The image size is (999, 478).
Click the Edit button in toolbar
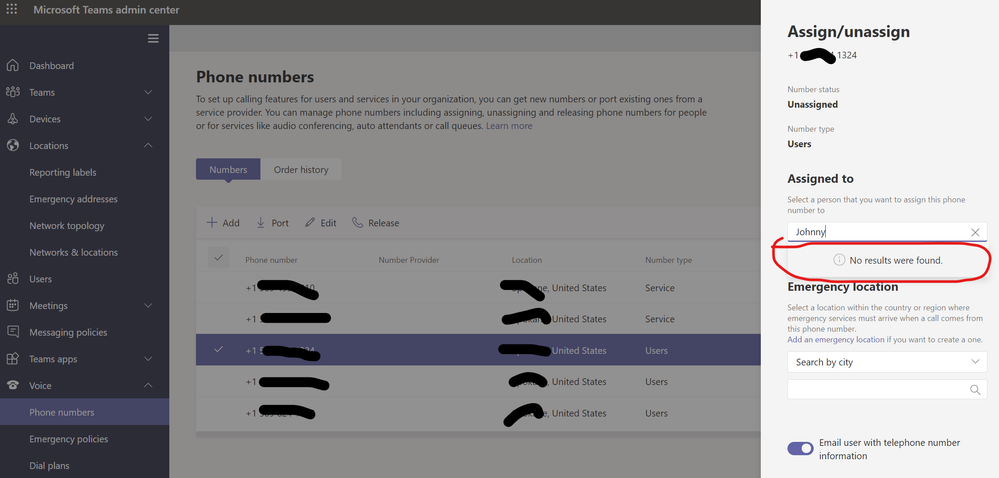(320, 223)
